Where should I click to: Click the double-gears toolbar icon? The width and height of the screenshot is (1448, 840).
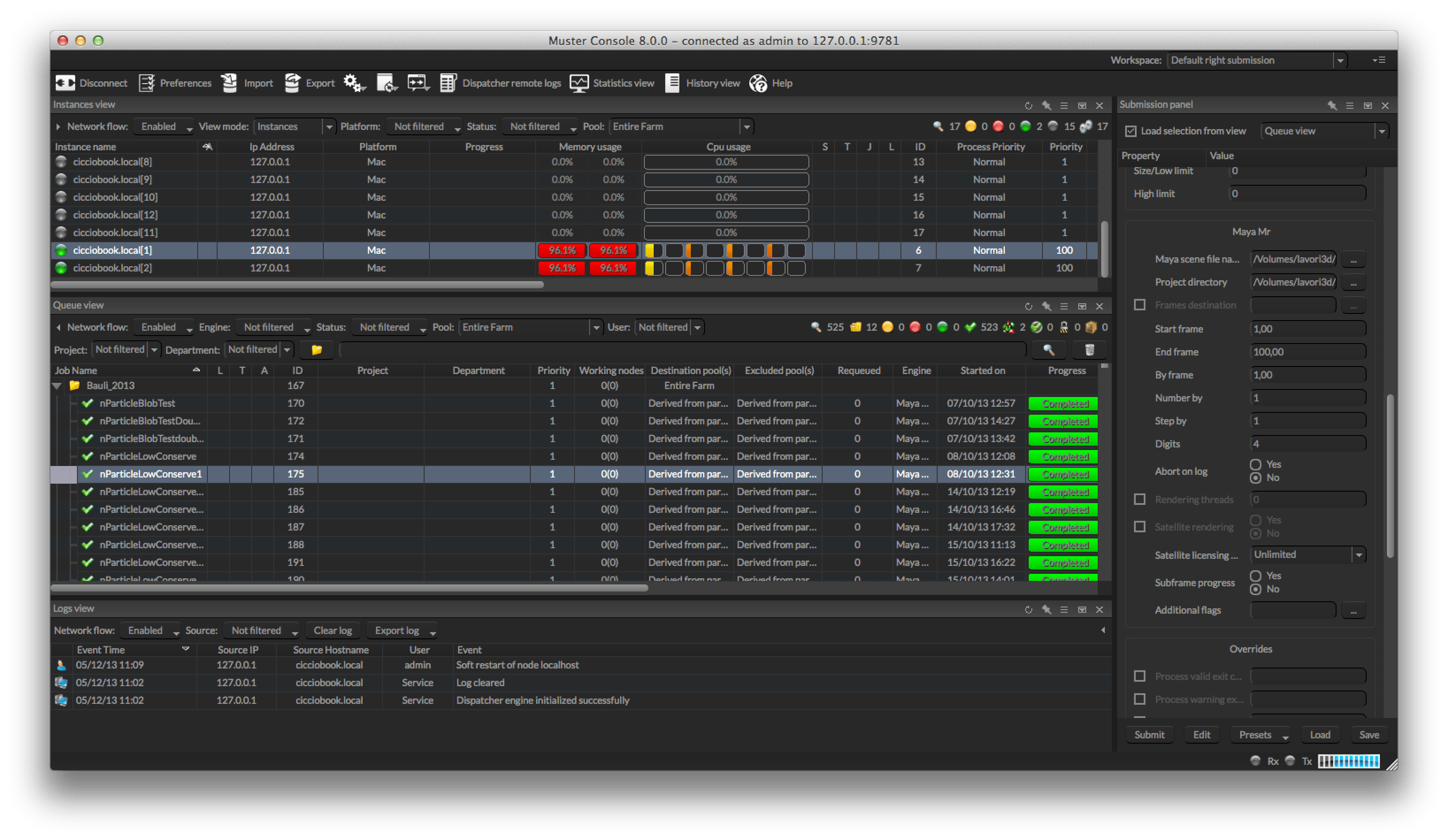coord(355,83)
